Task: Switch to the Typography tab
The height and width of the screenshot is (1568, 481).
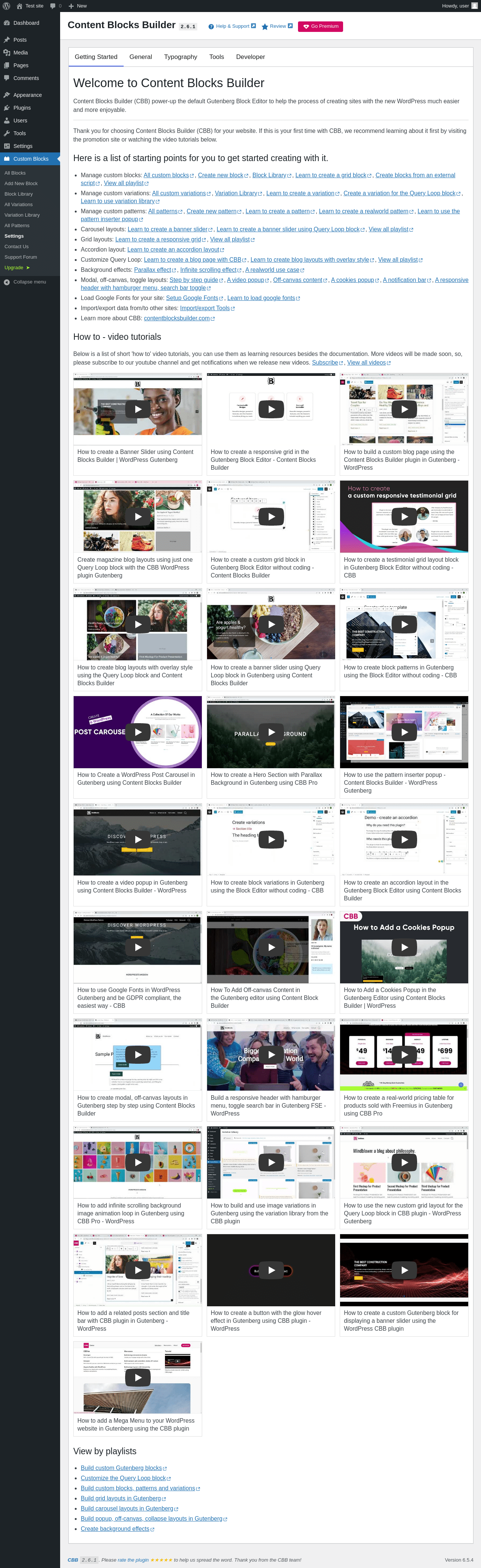Action: pyautogui.click(x=181, y=57)
